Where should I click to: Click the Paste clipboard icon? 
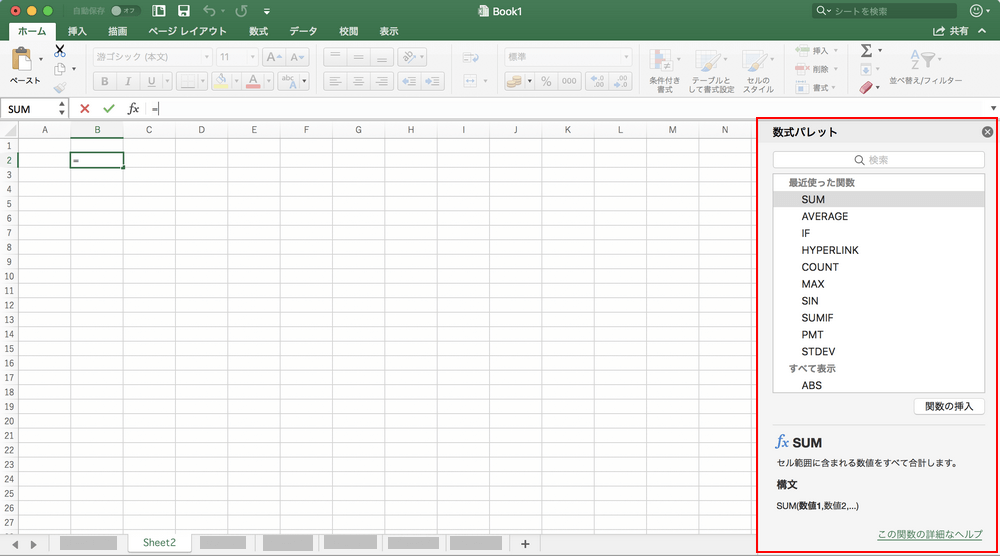[x=22, y=60]
